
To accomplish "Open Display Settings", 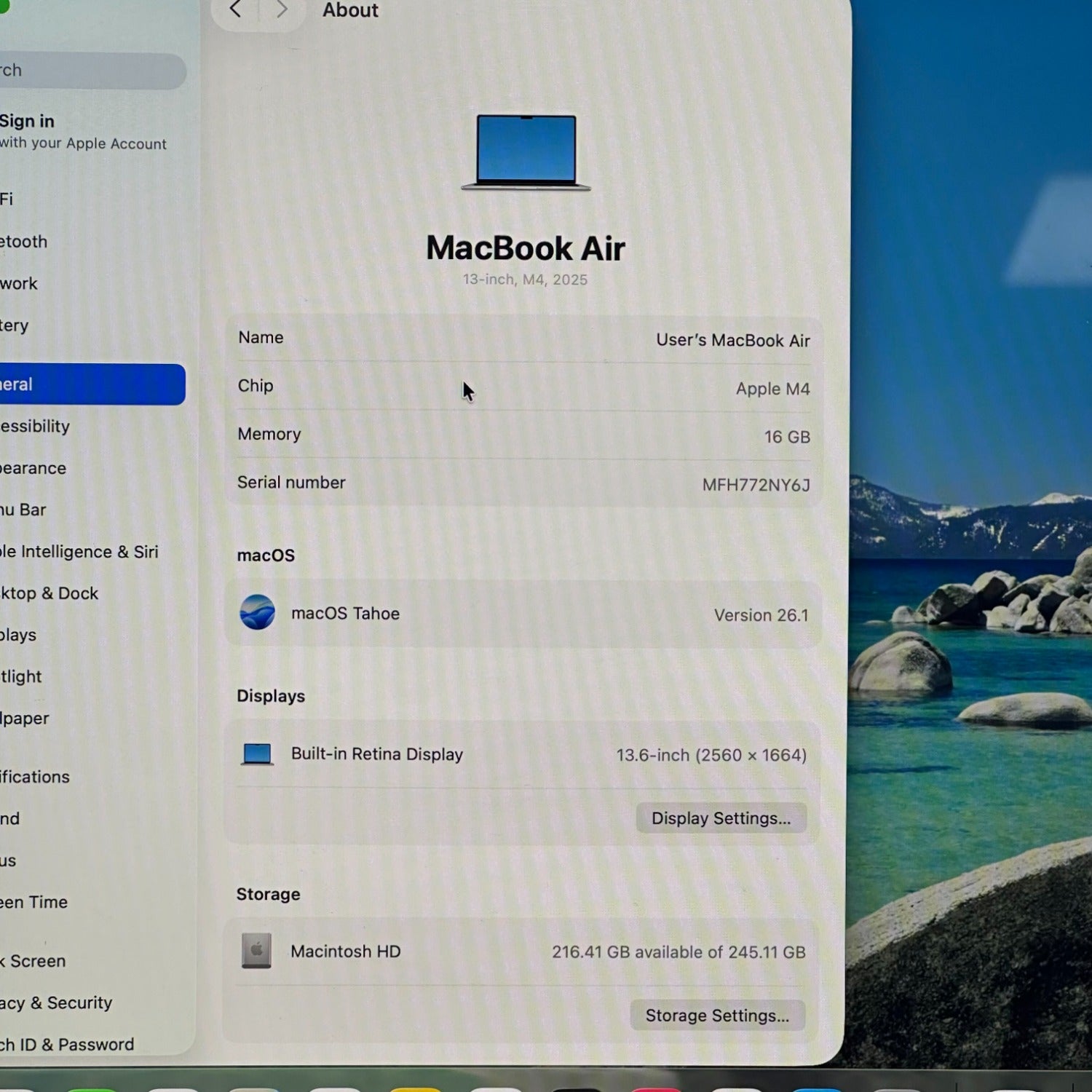I will 720,818.
